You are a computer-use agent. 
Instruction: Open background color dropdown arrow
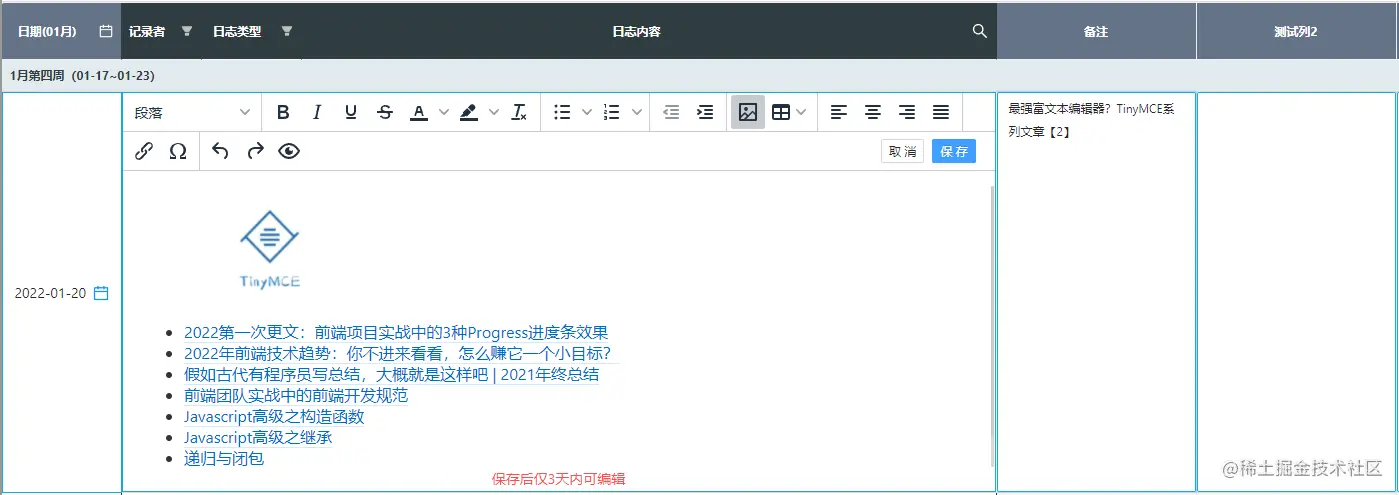[494, 112]
